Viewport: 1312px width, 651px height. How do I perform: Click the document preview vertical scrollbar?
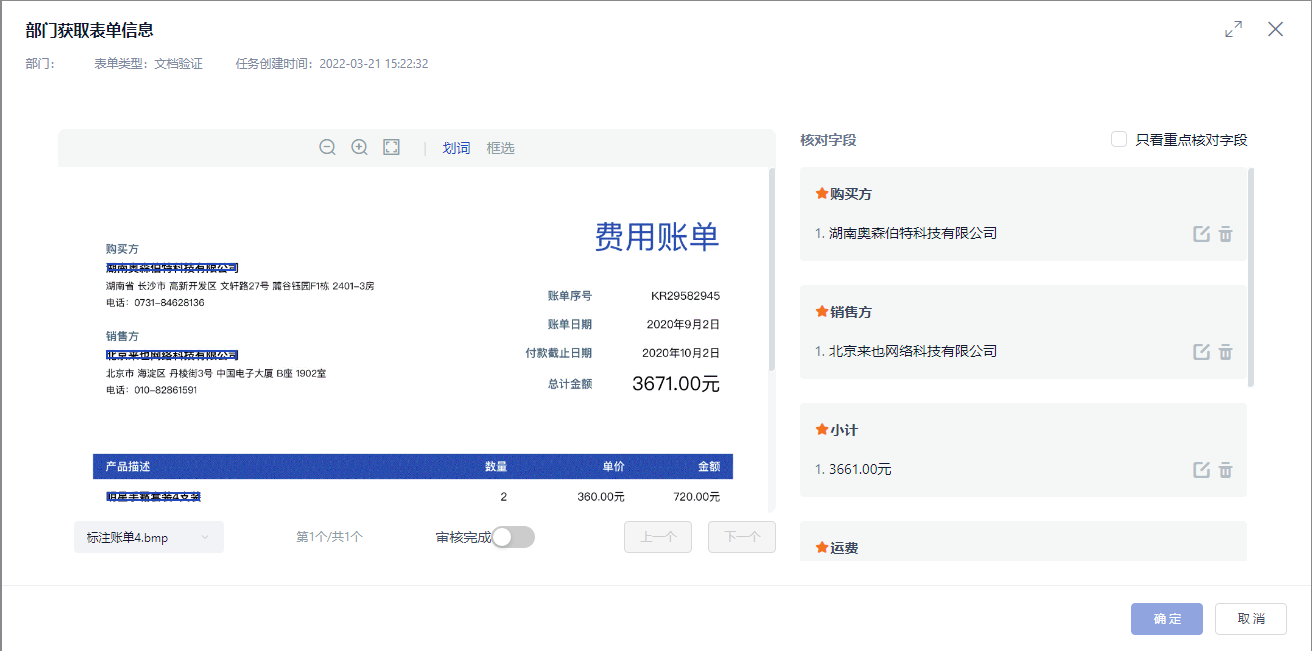pyautogui.click(x=771, y=270)
